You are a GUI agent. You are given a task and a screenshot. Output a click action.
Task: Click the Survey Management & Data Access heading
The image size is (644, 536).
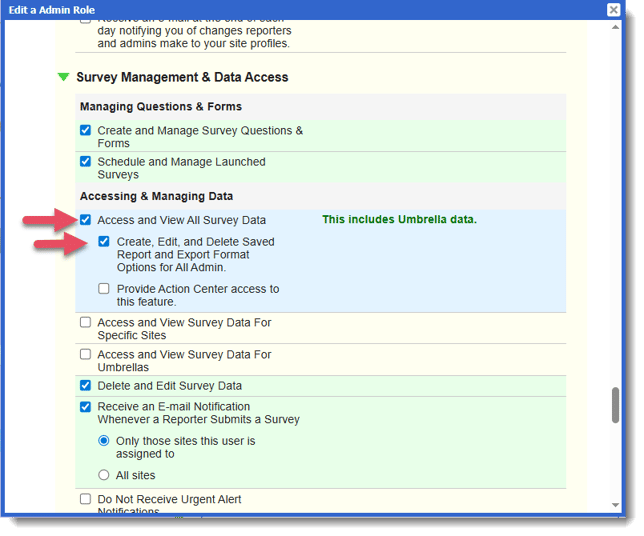pos(182,77)
